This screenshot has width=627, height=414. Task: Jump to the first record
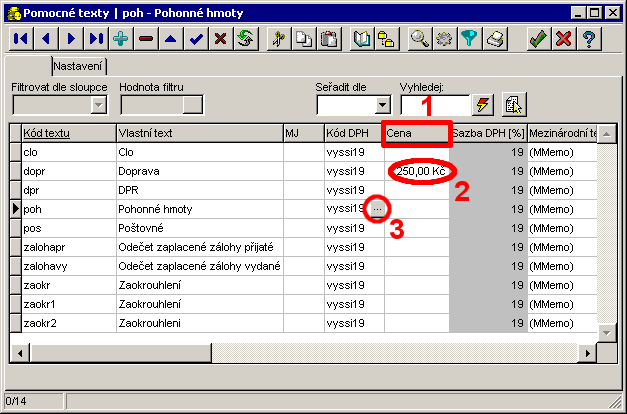click(x=21, y=39)
